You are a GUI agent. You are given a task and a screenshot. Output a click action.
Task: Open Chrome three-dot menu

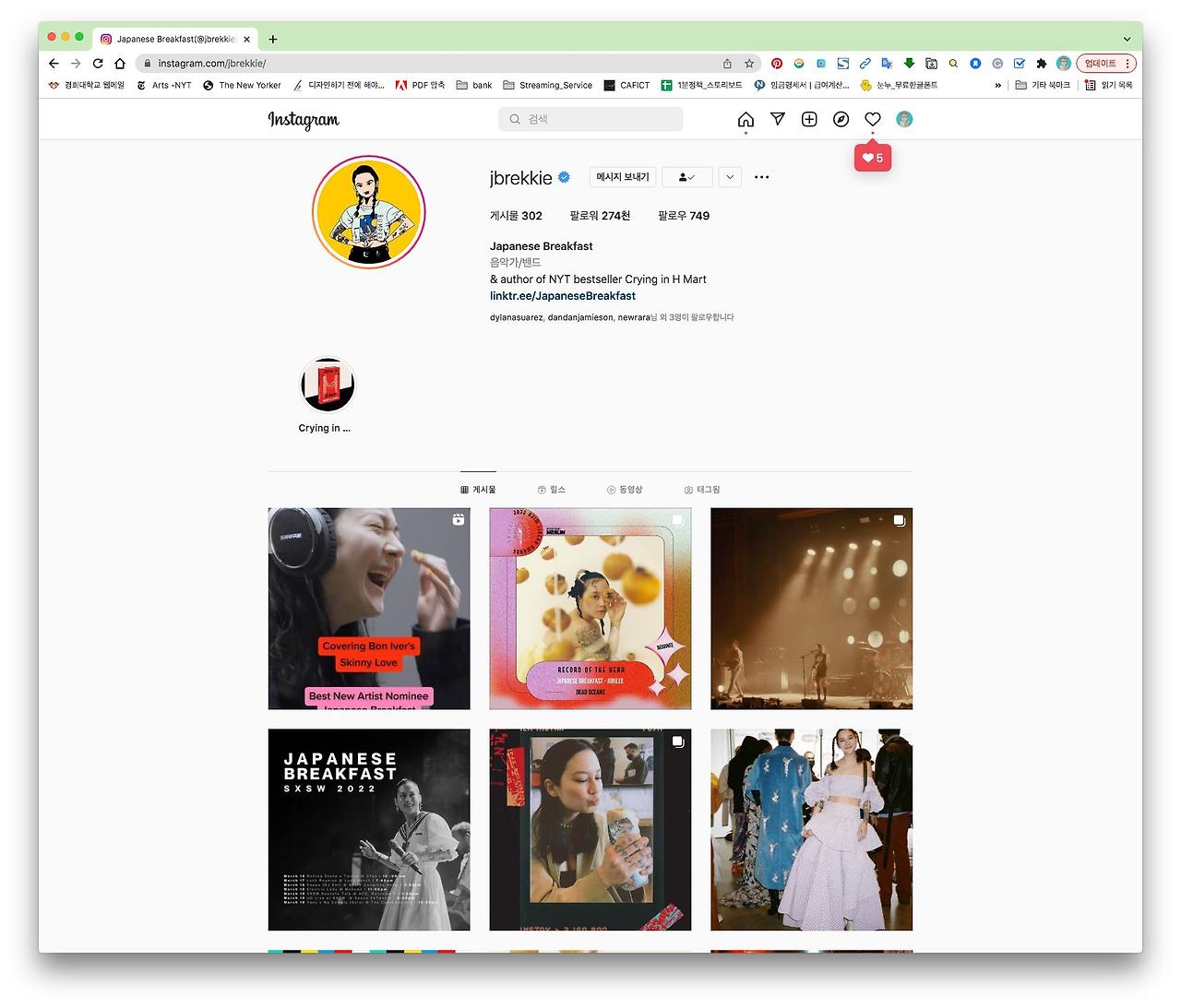(x=1128, y=64)
